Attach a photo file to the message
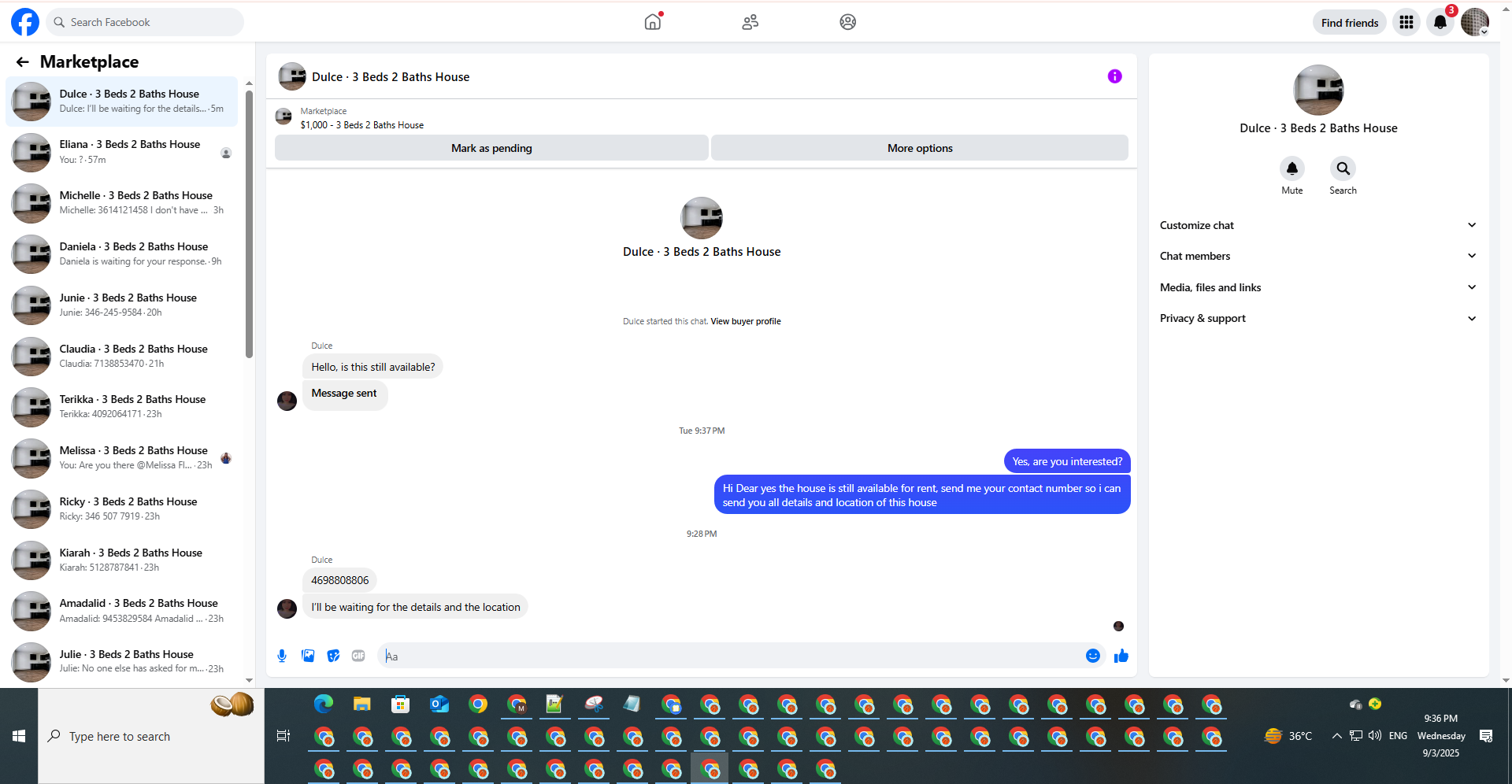This screenshot has height=784, width=1512. (308, 656)
